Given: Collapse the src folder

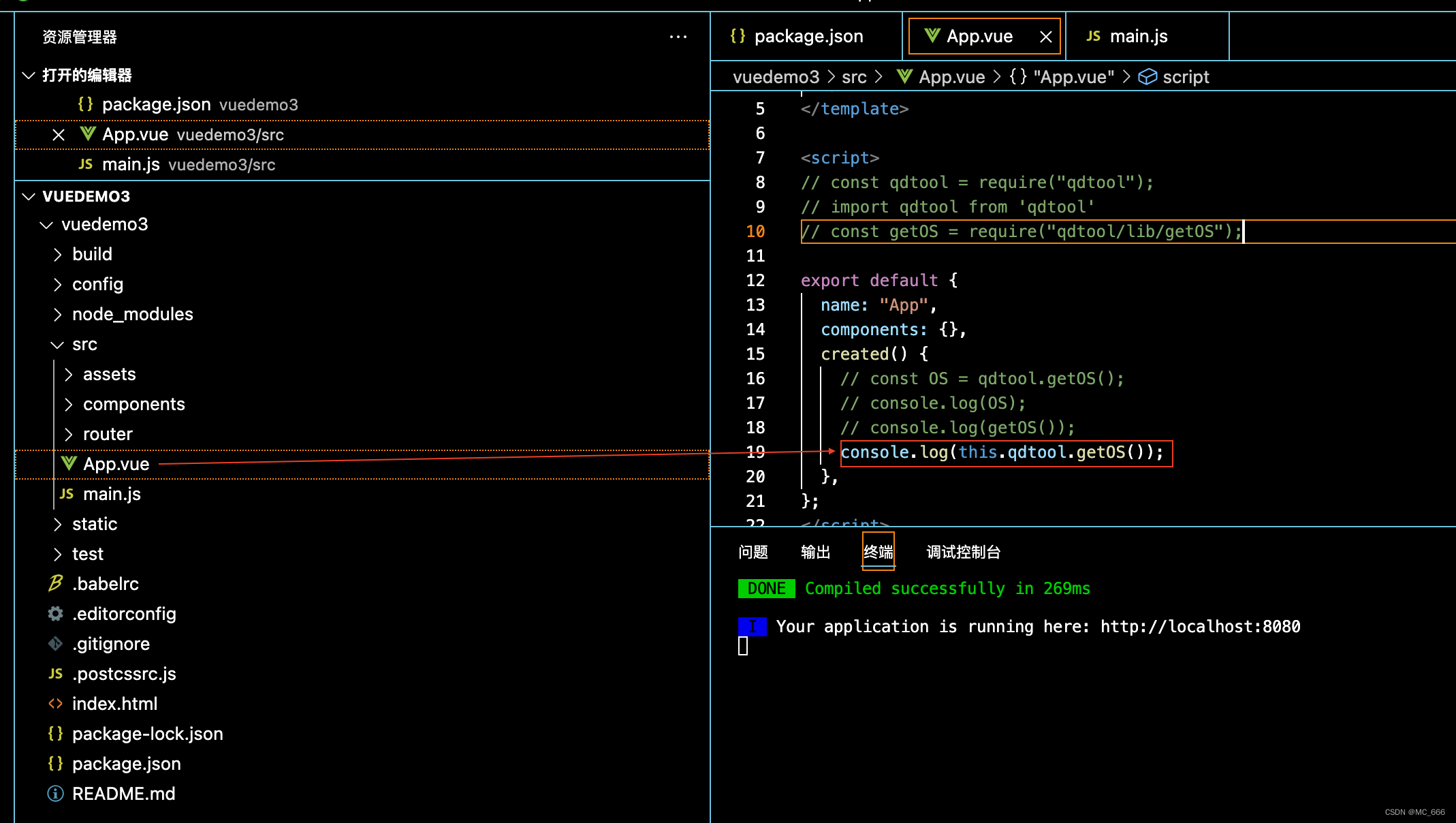Looking at the screenshot, I should (57, 345).
